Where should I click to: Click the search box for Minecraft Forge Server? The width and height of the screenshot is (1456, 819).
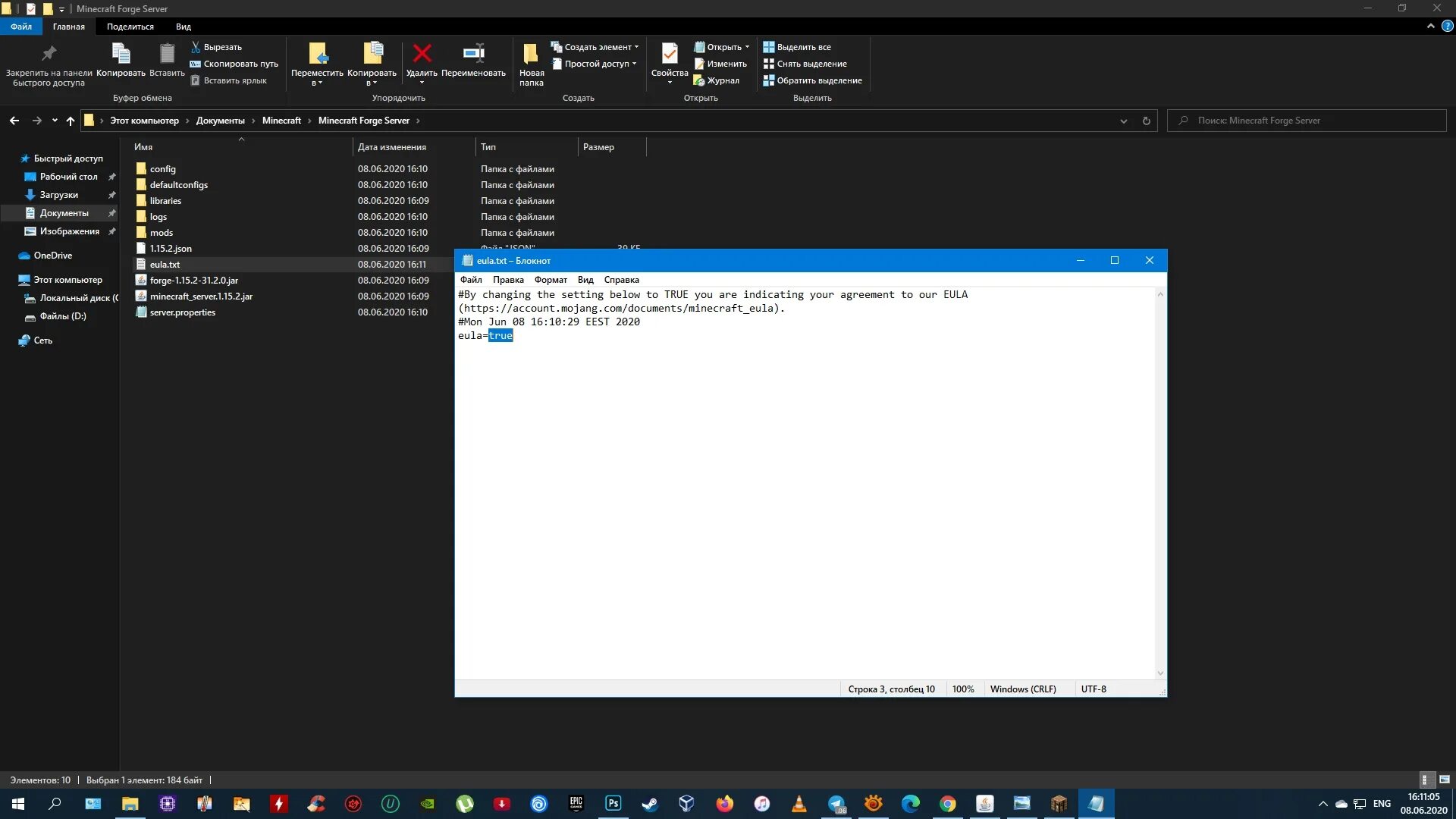[1307, 121]
